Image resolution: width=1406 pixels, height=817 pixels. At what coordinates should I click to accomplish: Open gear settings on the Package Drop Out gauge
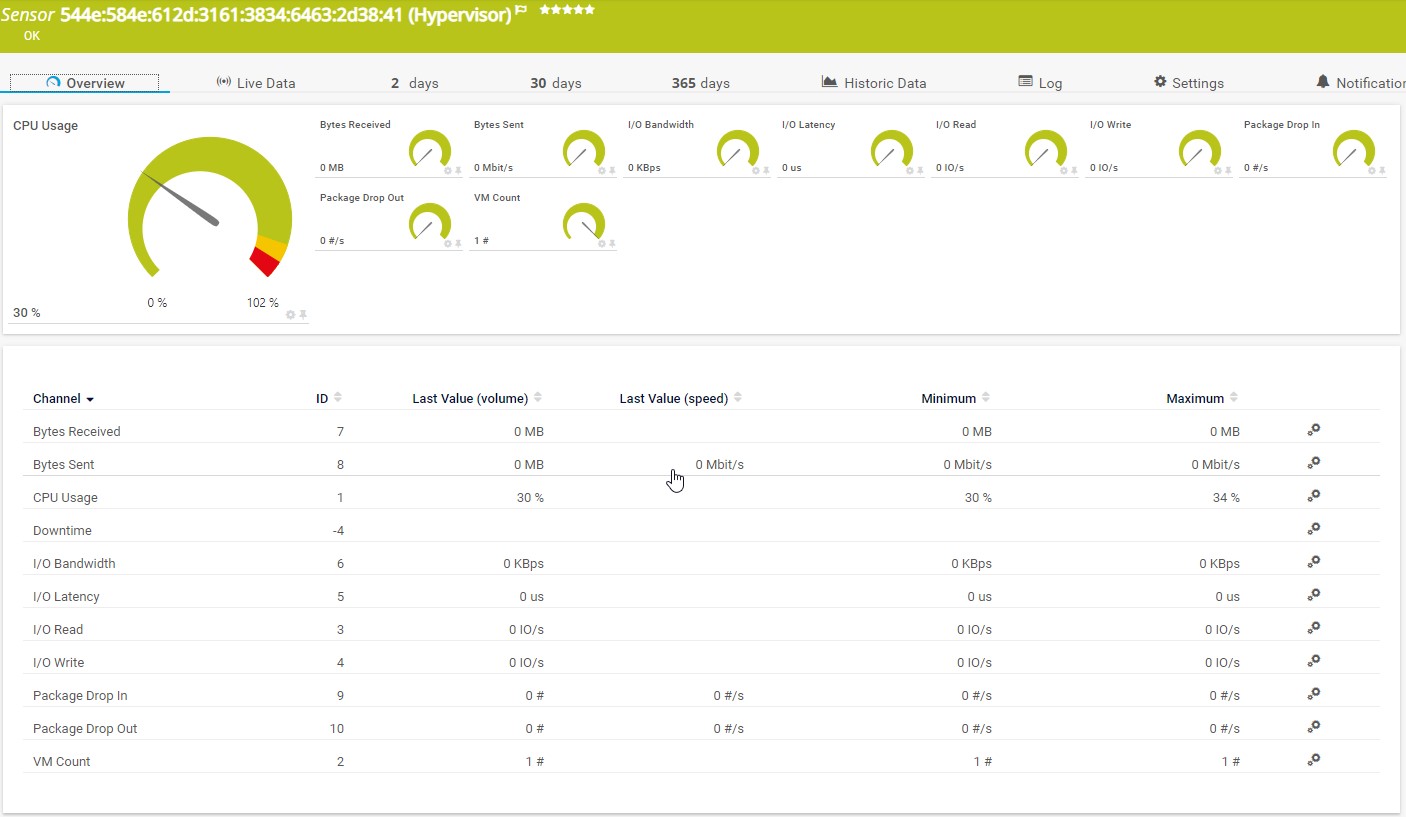(449, 244)
